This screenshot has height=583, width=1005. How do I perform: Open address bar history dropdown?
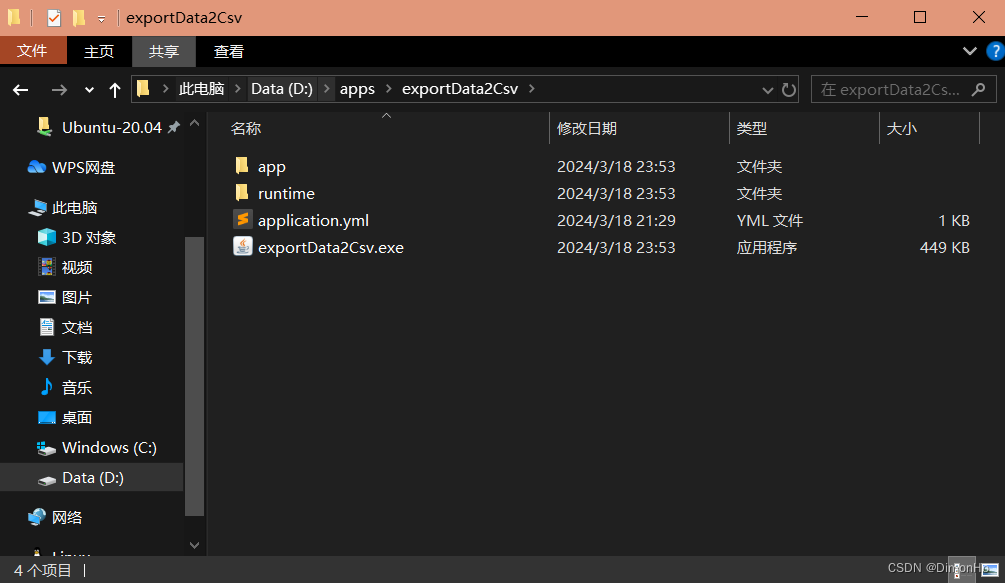(x=767, y=90)
